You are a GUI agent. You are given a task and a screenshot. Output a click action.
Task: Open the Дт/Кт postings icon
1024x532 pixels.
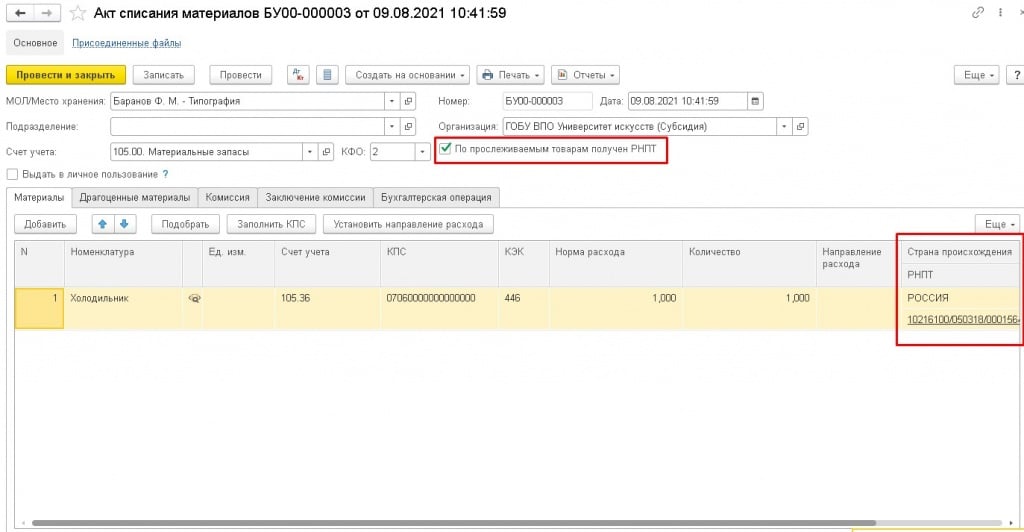(298, 75)
